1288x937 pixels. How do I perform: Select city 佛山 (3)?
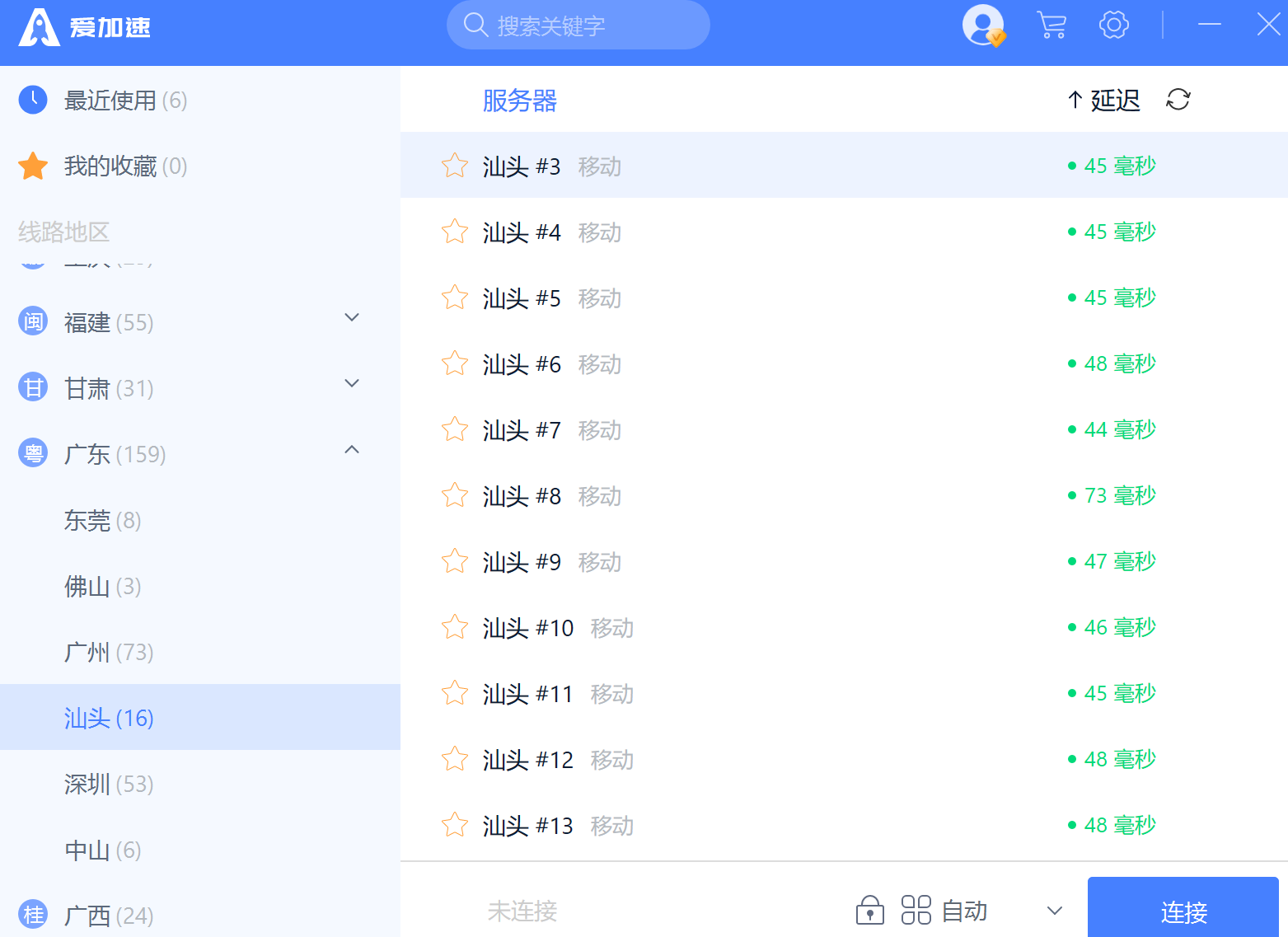coord(200,586)
